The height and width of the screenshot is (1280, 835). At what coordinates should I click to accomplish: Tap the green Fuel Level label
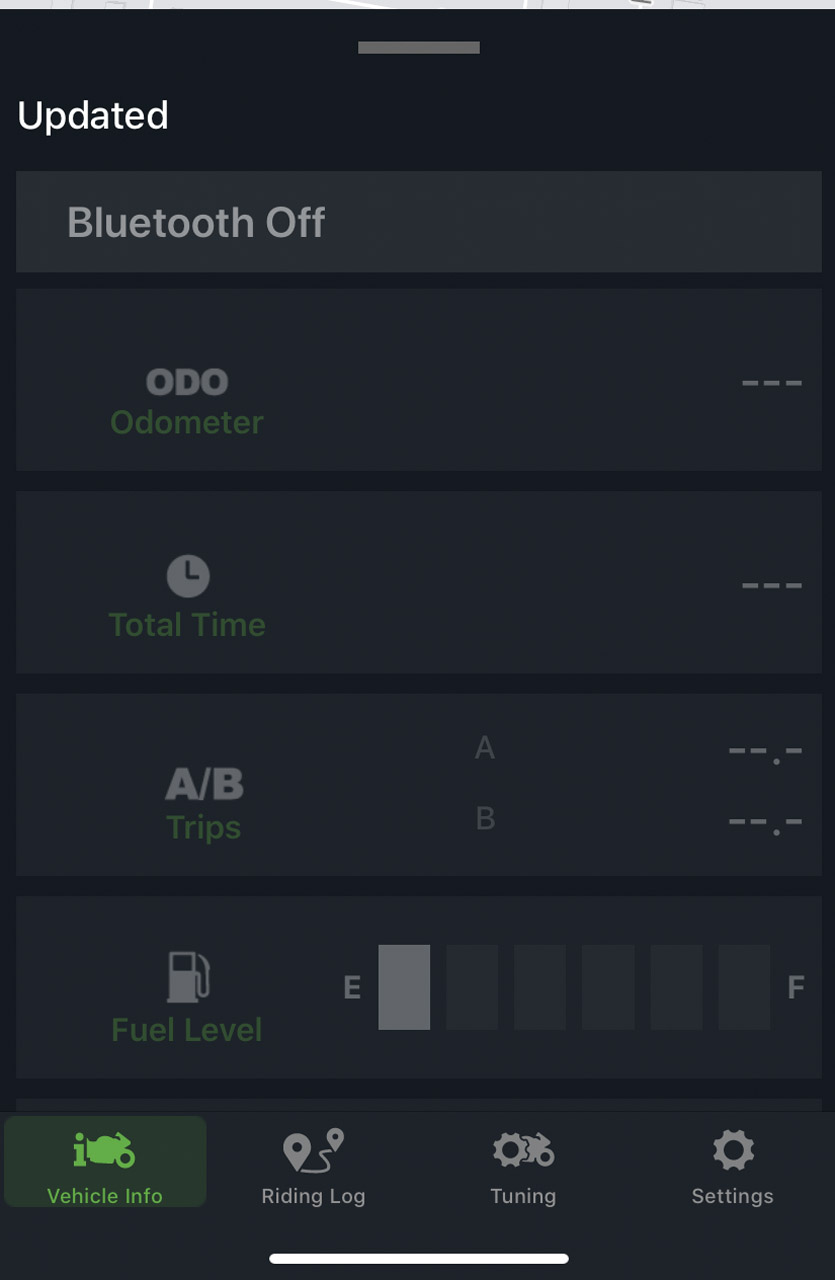(187, 1030)
